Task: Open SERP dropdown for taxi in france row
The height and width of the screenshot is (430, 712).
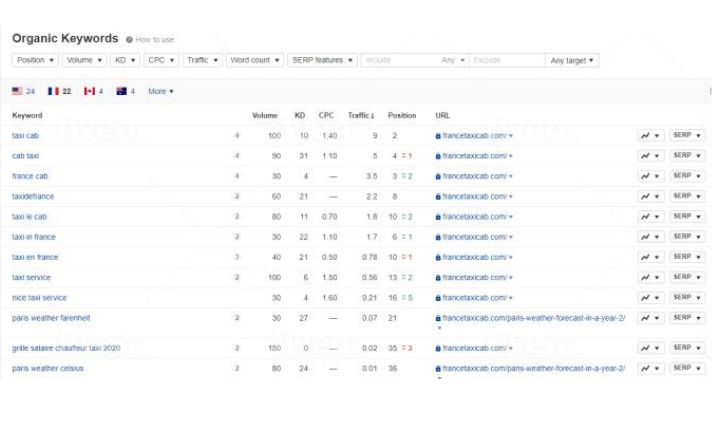Action: click(x=687, y=237)
